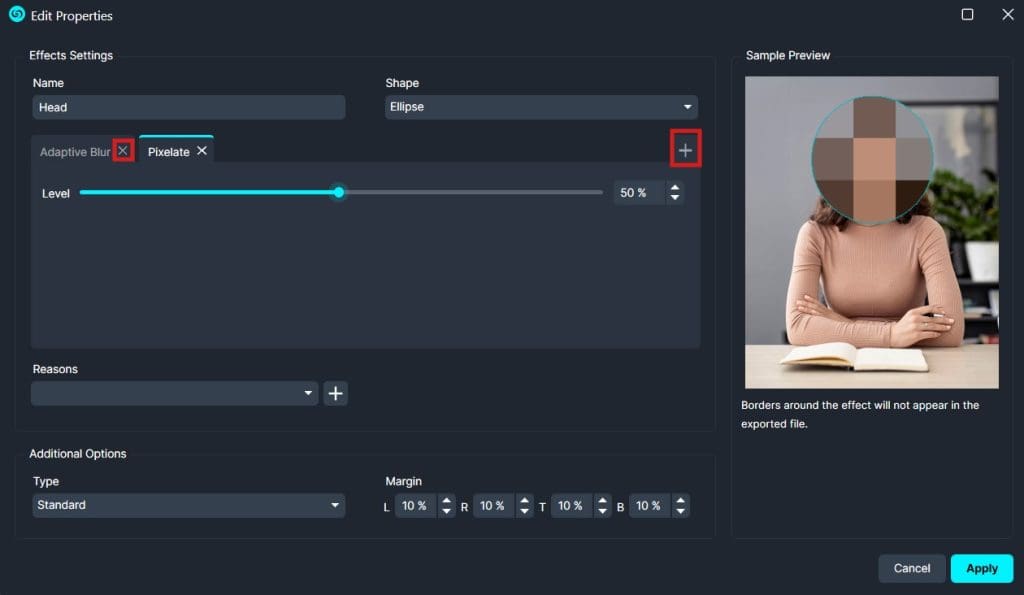
Task: Open the Type dropdown showing Standard
Action: [x=188, y=506]
